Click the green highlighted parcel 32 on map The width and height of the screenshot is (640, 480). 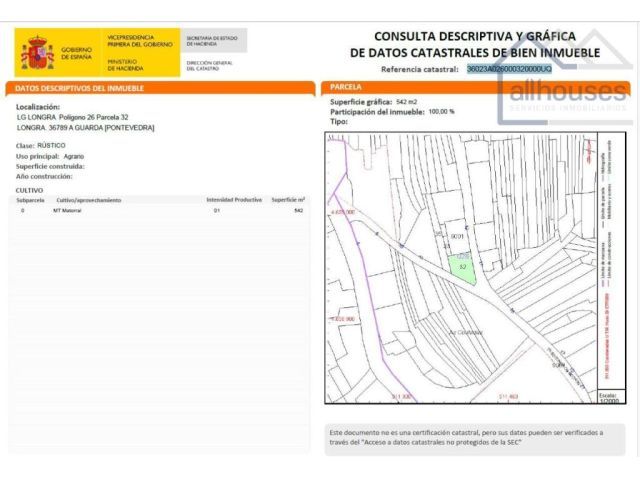tap(463, 269)
